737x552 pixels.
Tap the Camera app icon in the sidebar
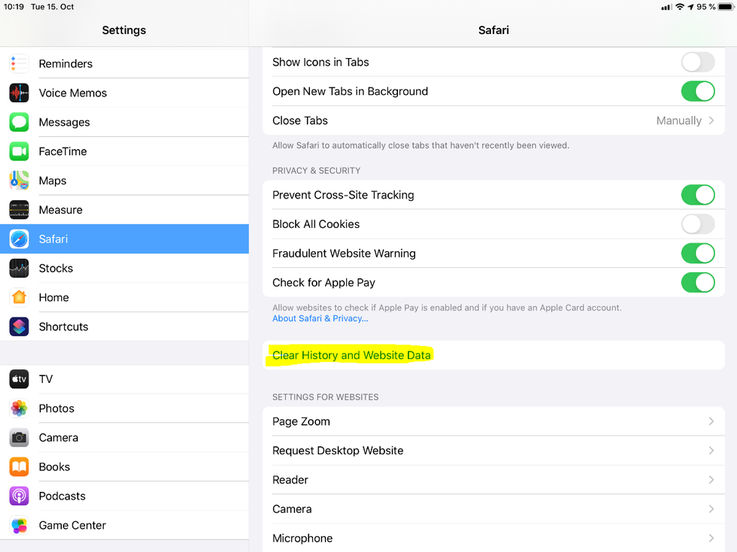tap(19, 437)
